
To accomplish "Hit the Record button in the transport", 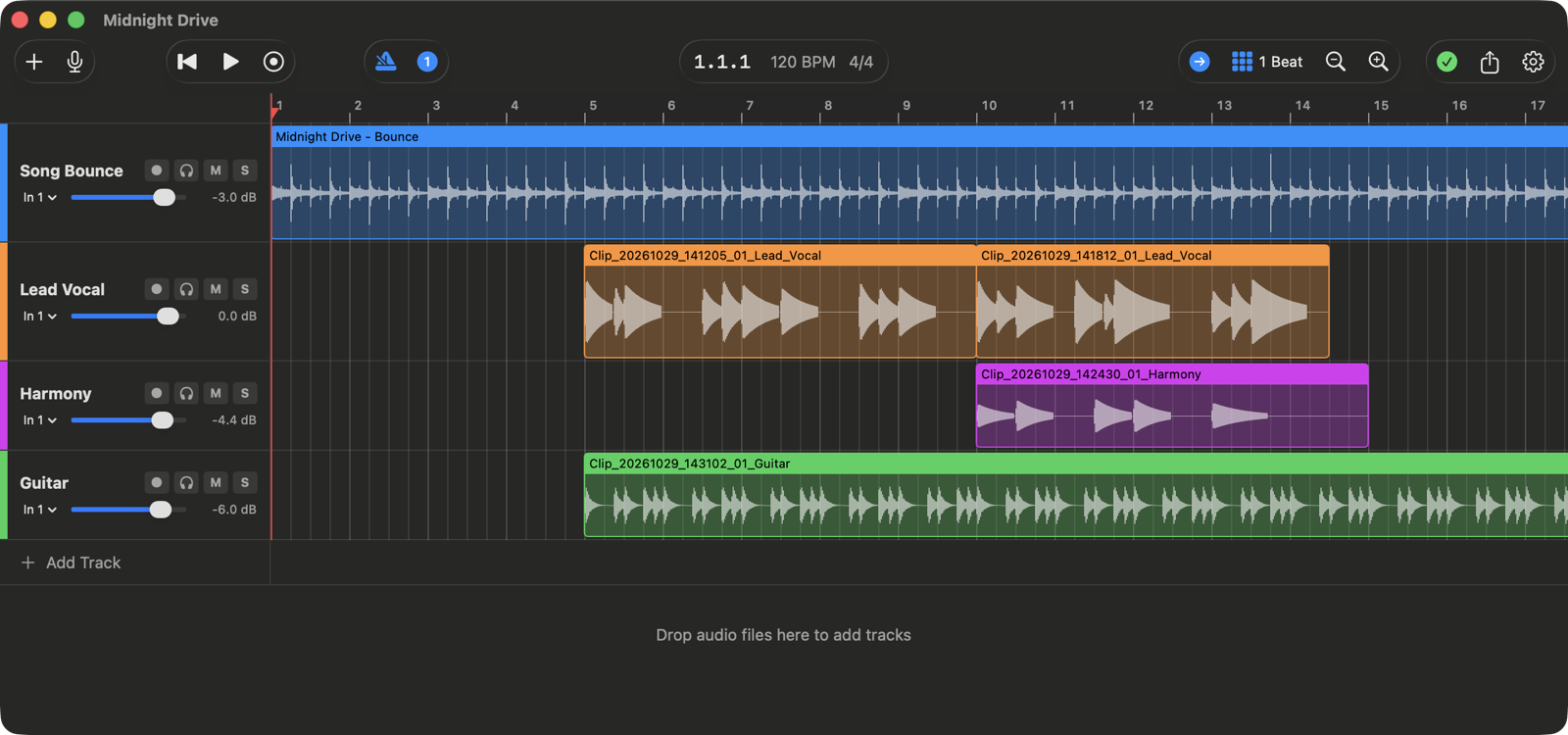I will coord(273,62).
